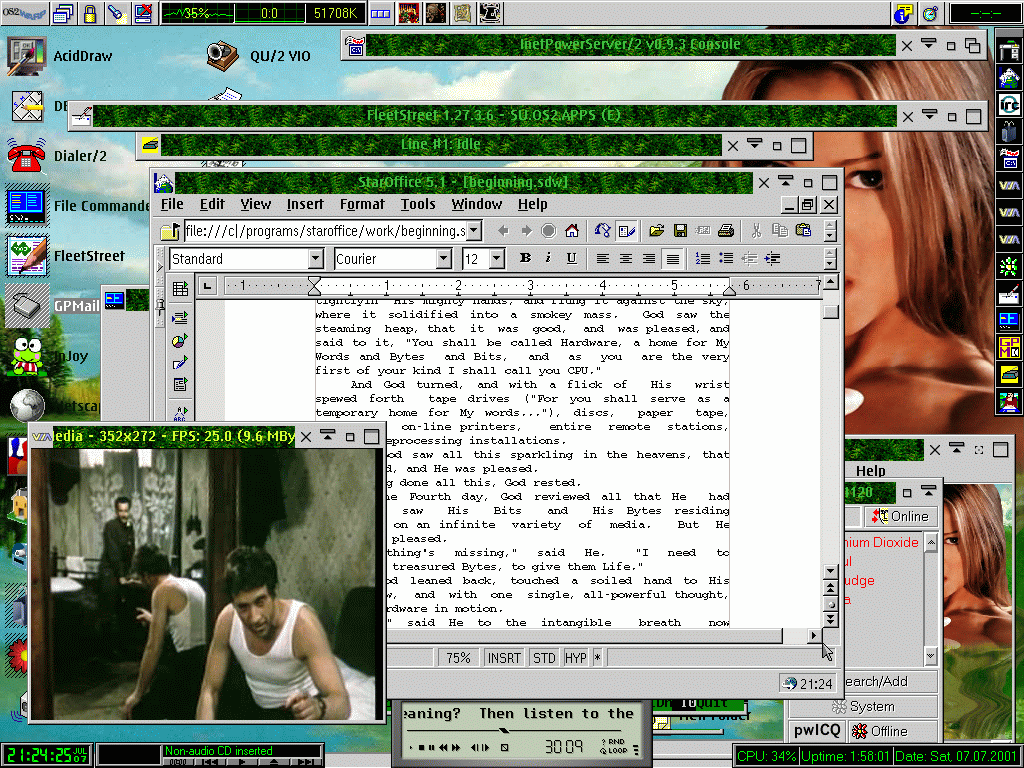Click the Search/Add button in pwICQ

[x=891, y=682]
